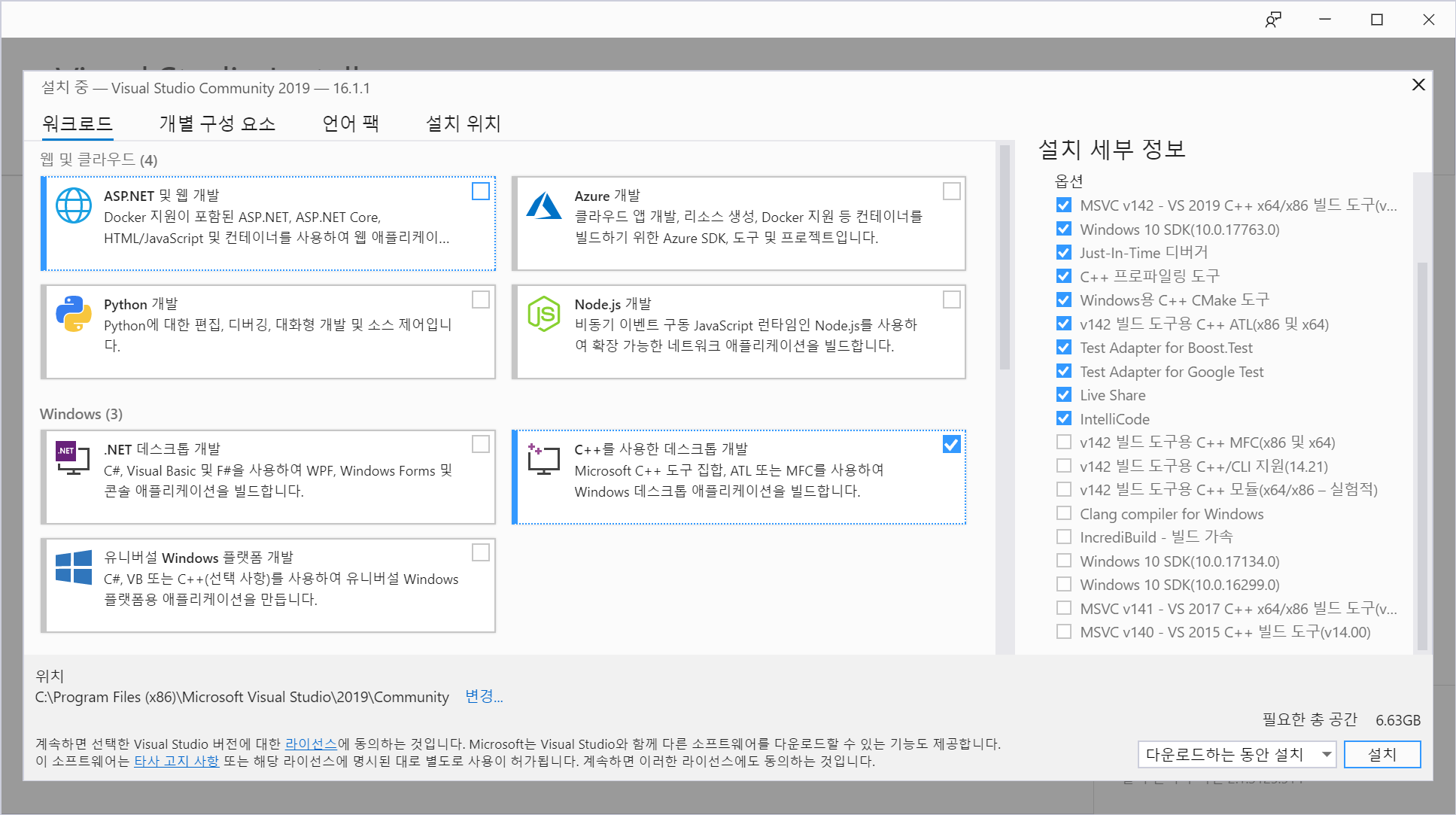Uncheck C++ 프로파일링 도구 option

tap(1064, 276)
